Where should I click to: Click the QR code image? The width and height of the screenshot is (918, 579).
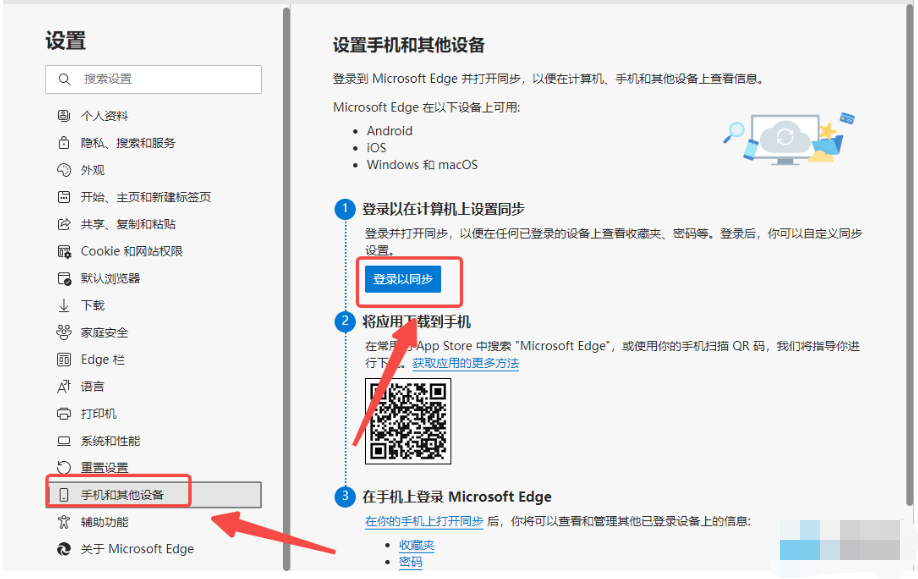[408, 422]
